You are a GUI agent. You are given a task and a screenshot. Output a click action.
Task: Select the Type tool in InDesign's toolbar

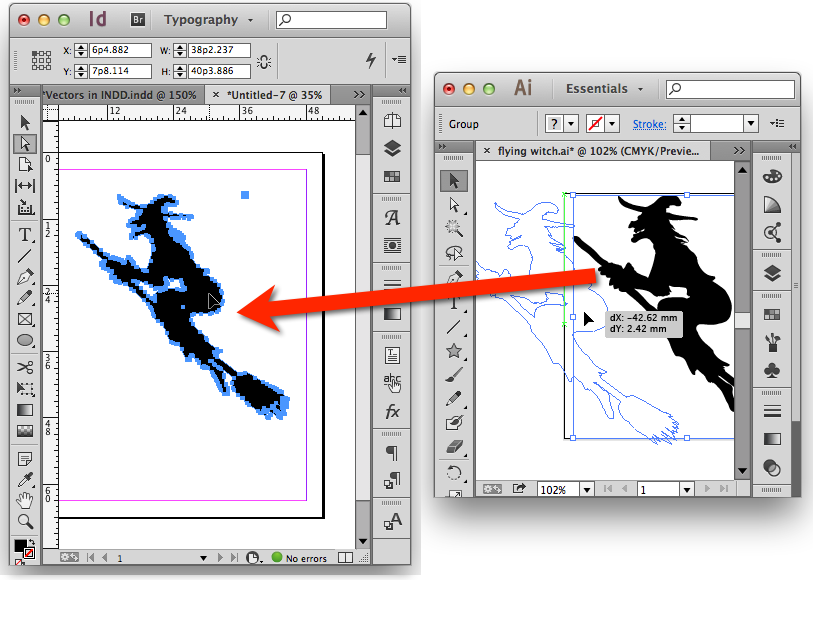click(27, 233)
